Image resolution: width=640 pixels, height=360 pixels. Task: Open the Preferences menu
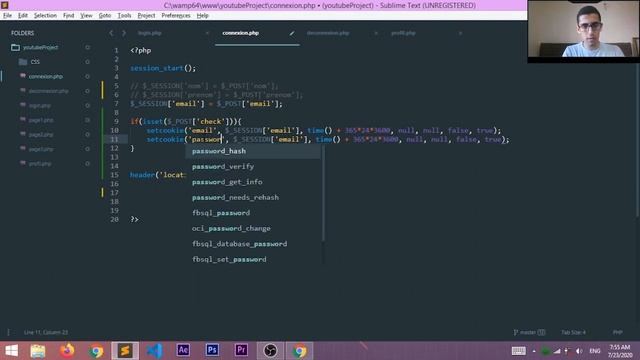click(x=176, y=16)
